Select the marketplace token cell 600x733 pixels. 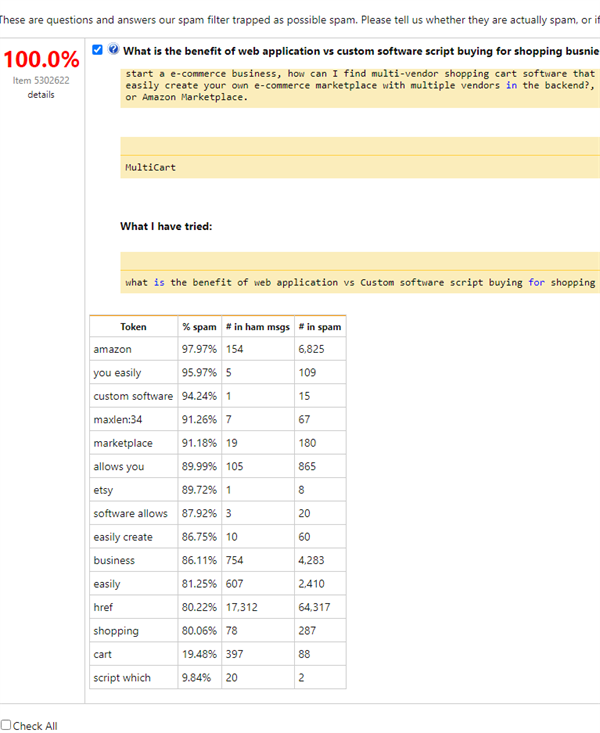(134, 443)
